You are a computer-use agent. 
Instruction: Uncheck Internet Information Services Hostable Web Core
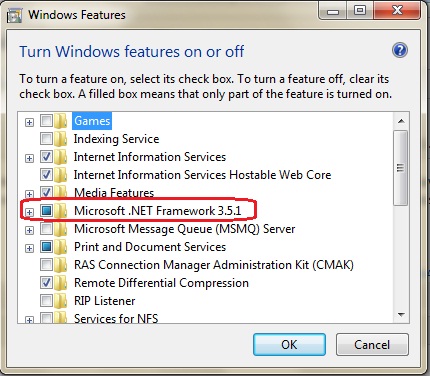click(46, 175)
